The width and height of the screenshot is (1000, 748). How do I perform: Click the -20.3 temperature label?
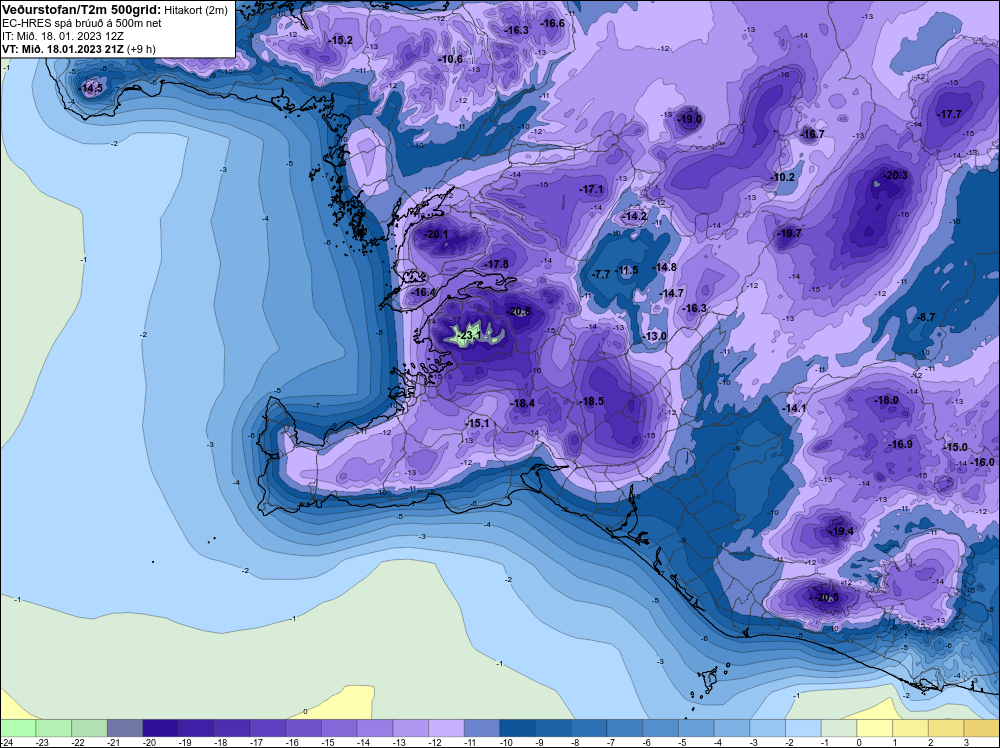pos(895,175)
